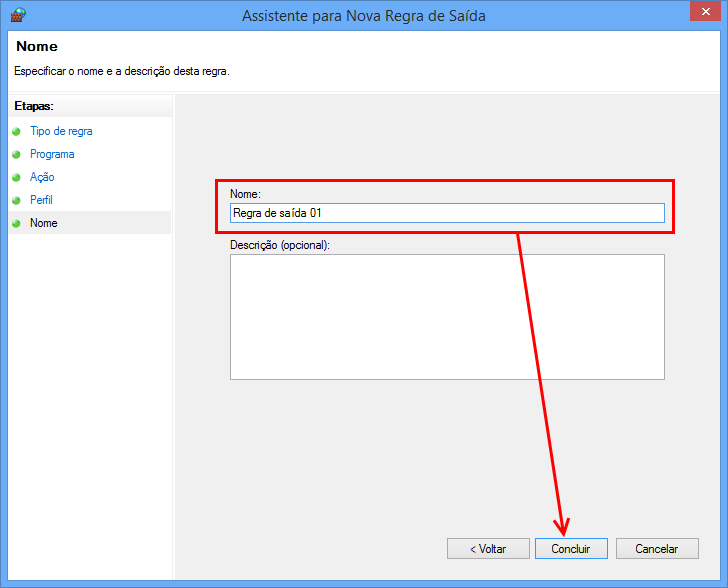728x588 pixels.
Task: Go back with the Voltar button
Action: pos(488,549)
